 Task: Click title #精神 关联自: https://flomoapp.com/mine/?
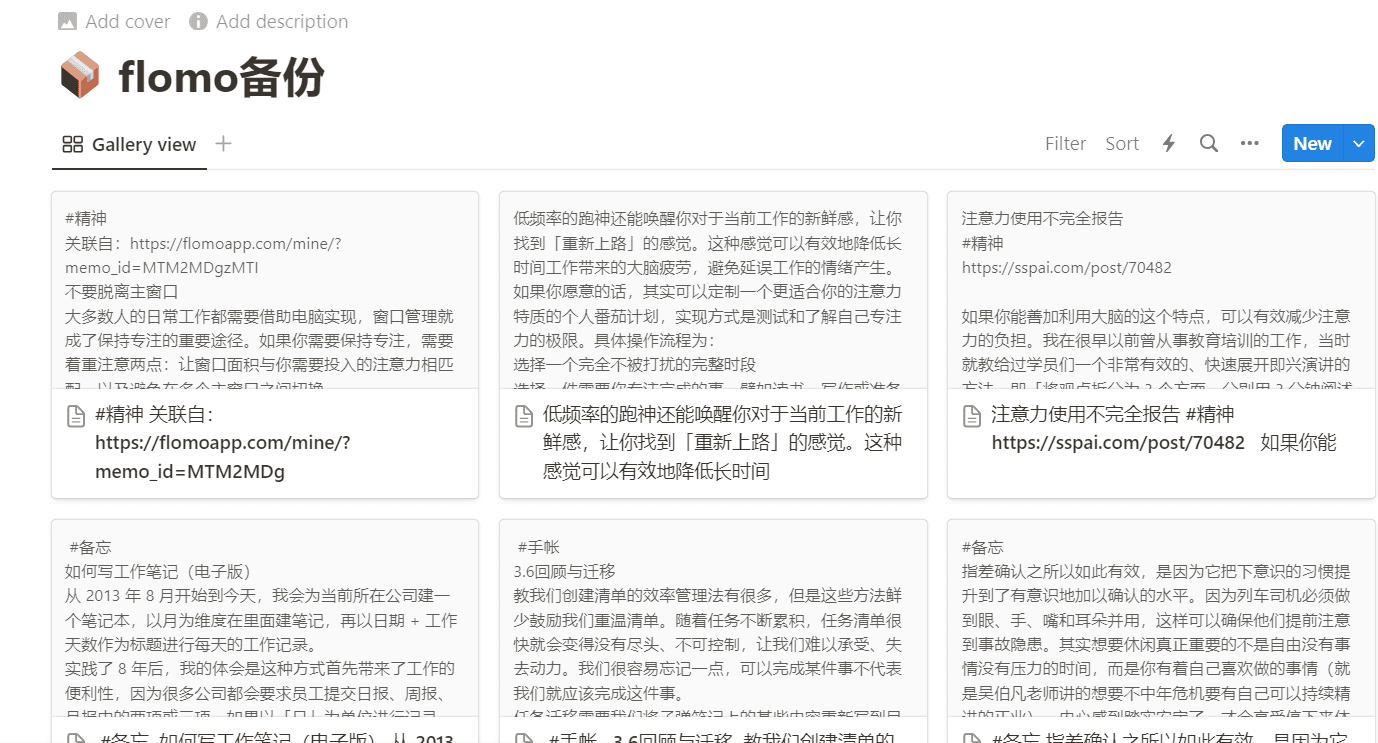pos(223,443)
